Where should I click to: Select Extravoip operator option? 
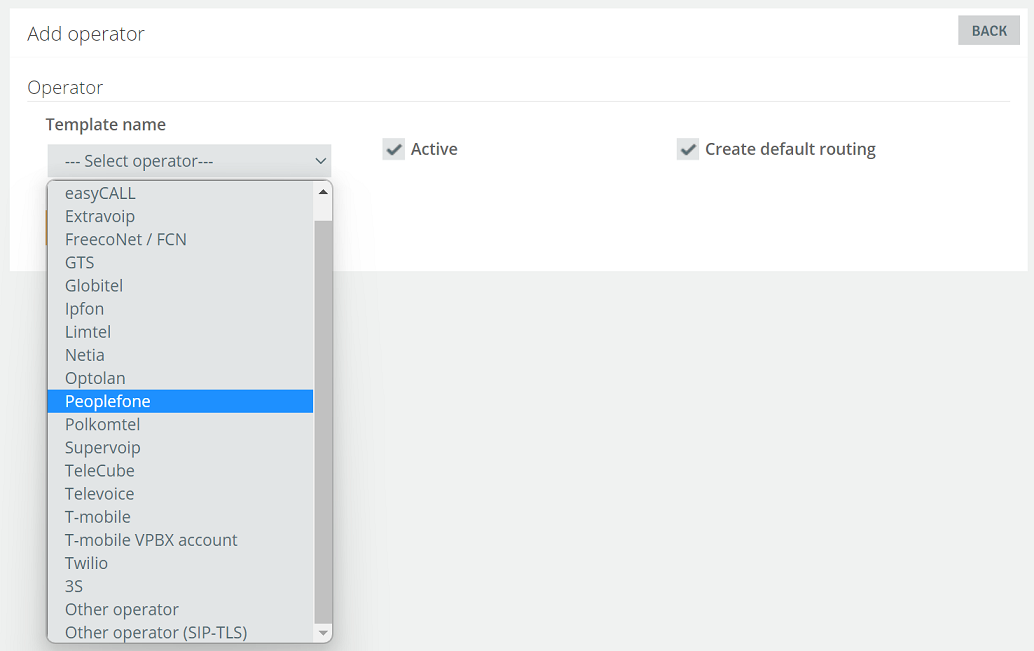pos(180,216)
